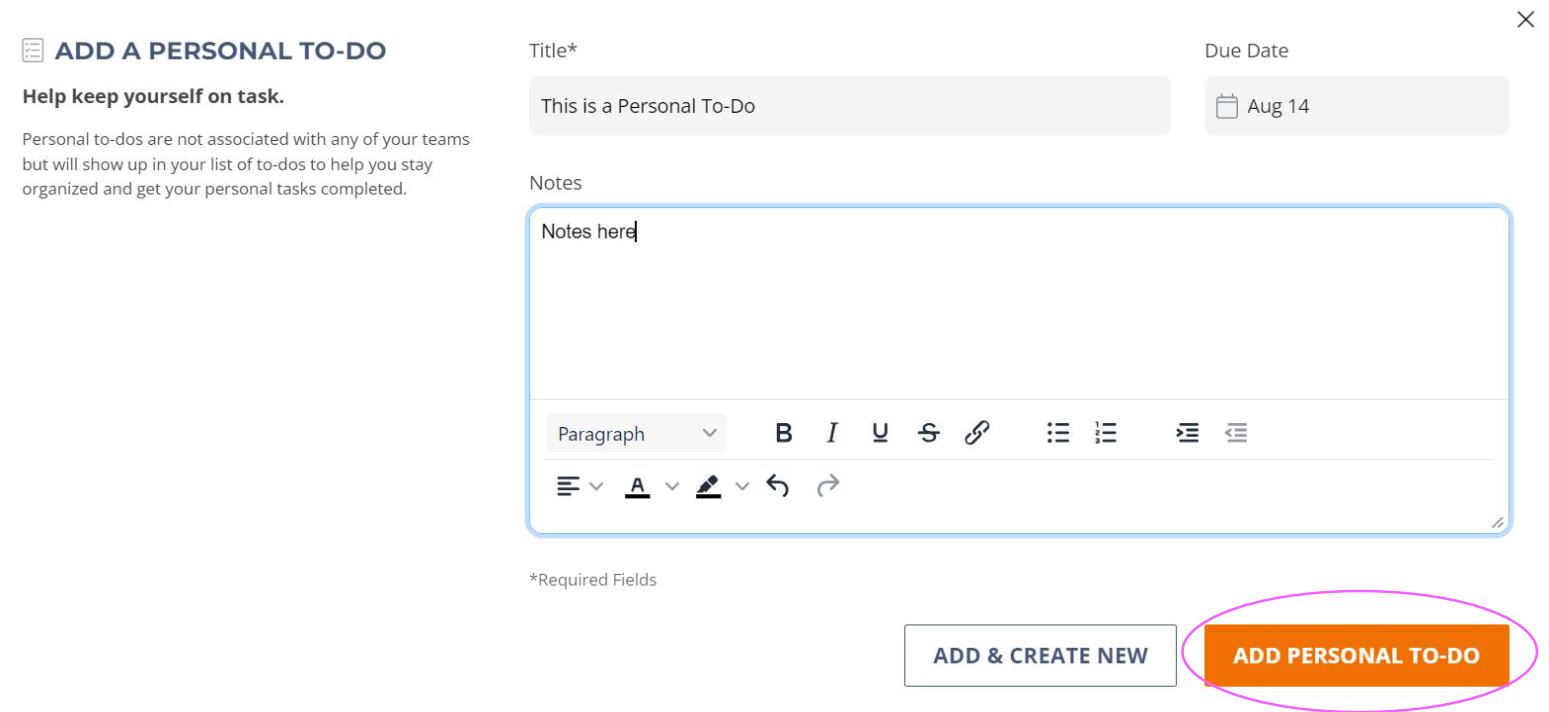1549x712 pixels.
Task: Click Add & Create New button
Action: (1040, 656)
